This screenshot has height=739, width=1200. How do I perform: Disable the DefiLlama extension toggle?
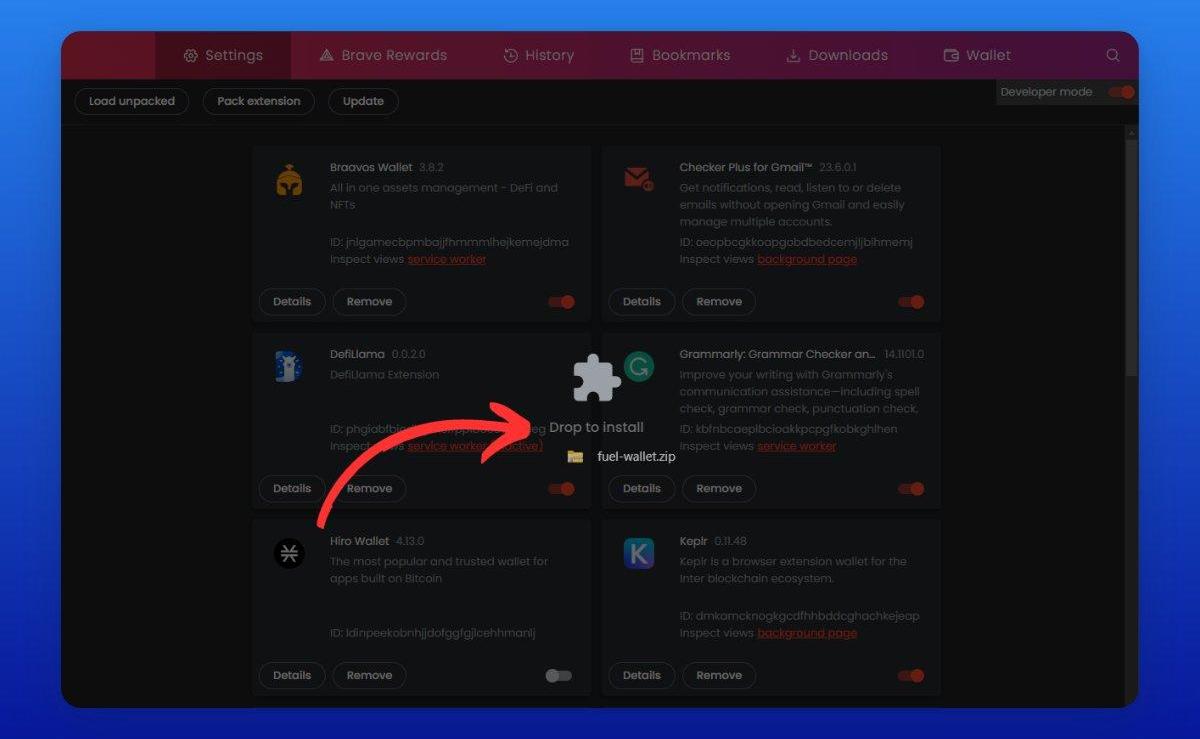(x=562, y=489)
